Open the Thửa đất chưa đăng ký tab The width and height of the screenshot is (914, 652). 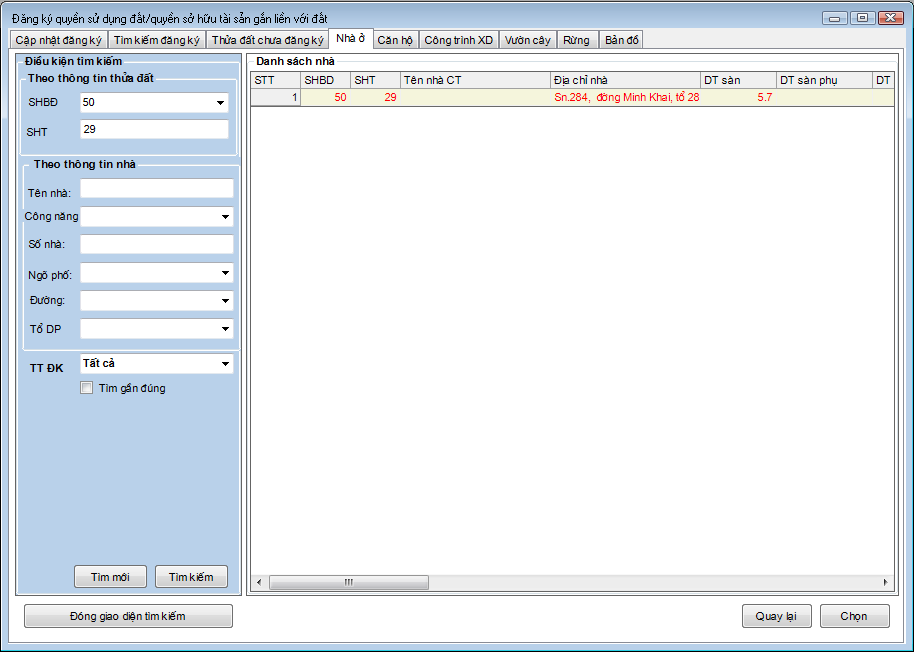point(267,40)
